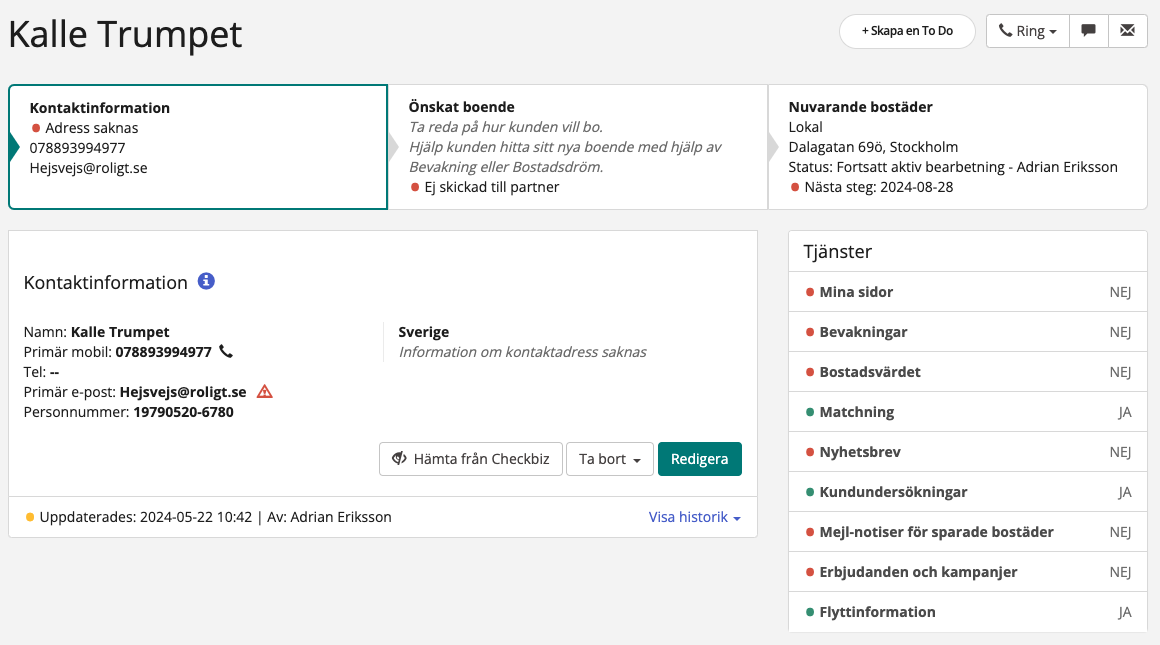The image size is (1160, 645).
Task: Open the Nuvarande bostäder tab
Action: 957,147
